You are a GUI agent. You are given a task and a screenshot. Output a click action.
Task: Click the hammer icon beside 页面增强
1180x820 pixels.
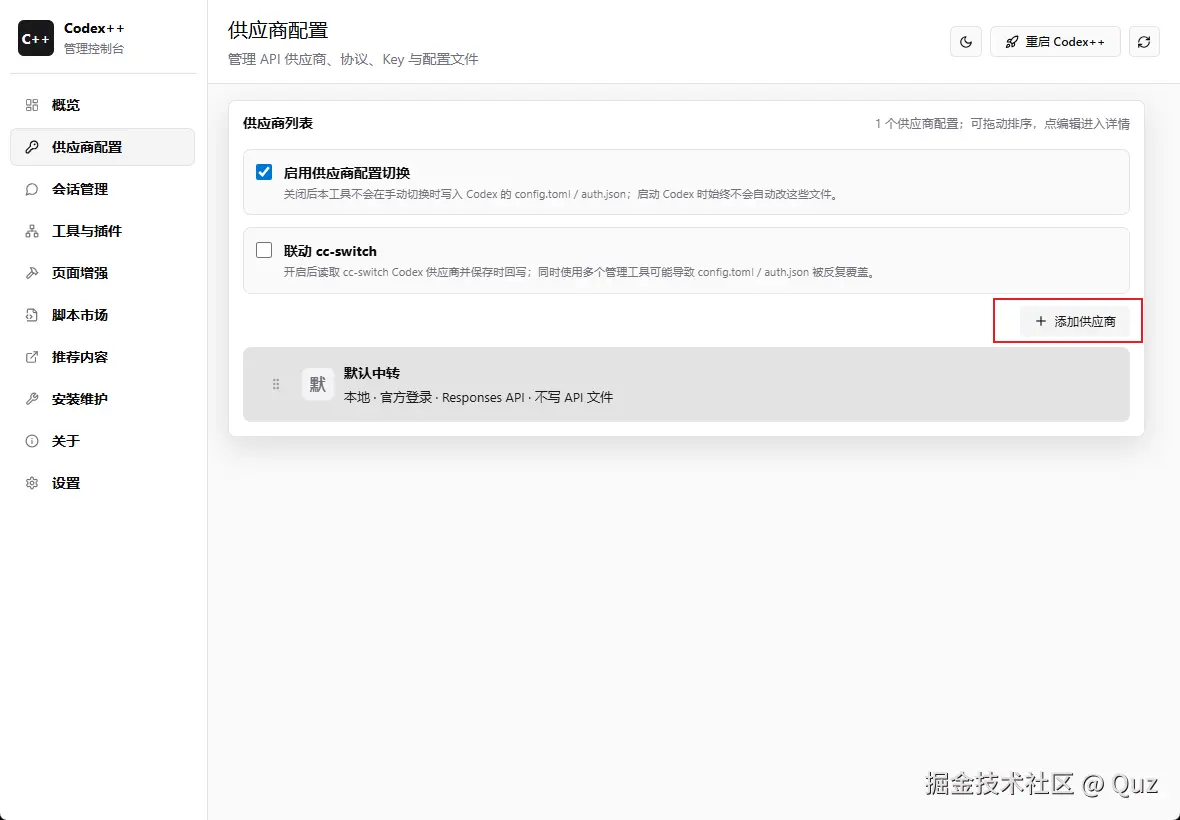tap(32, 273)
